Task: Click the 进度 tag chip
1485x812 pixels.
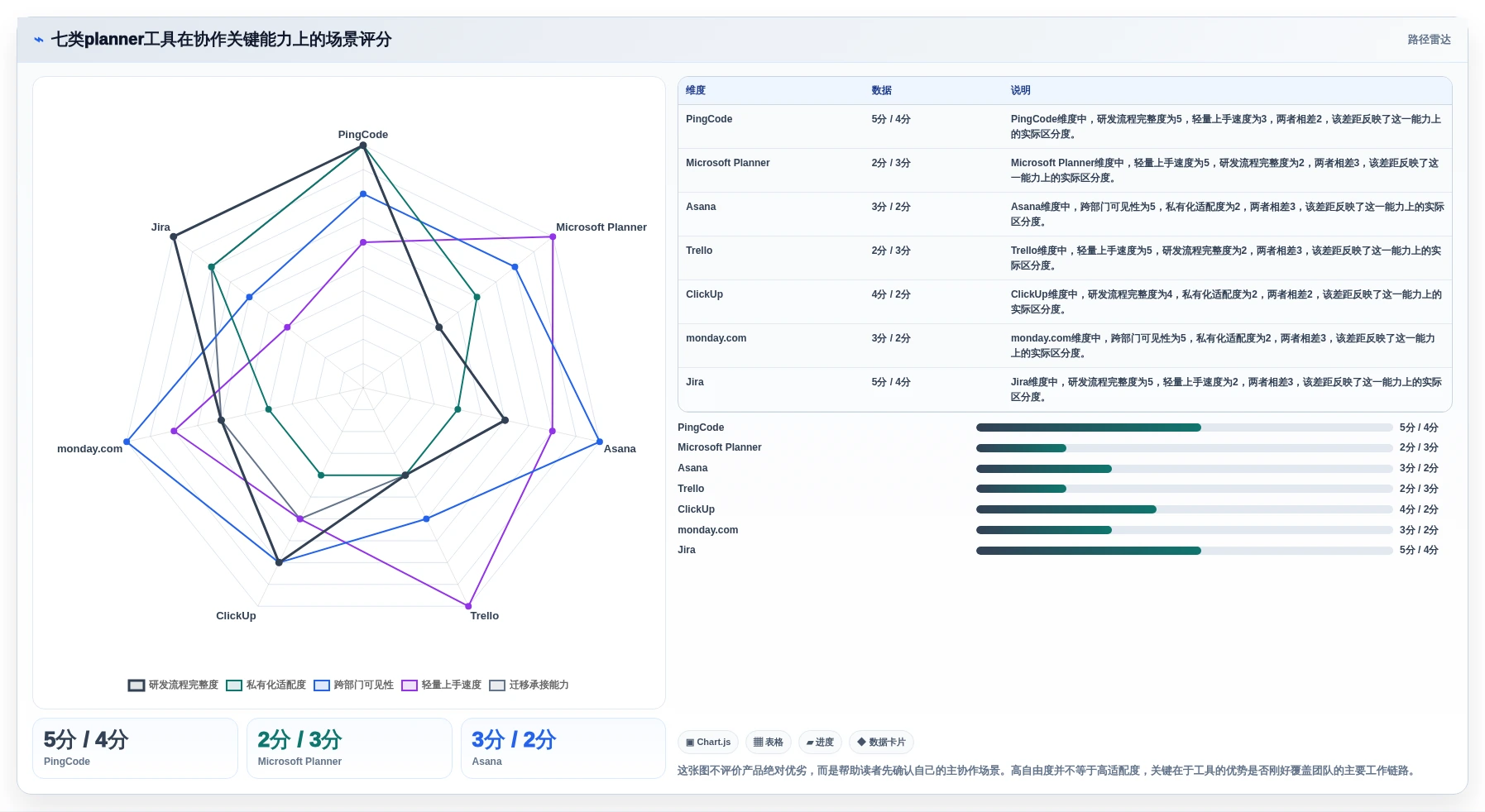Action: click(x=820, y=743)
